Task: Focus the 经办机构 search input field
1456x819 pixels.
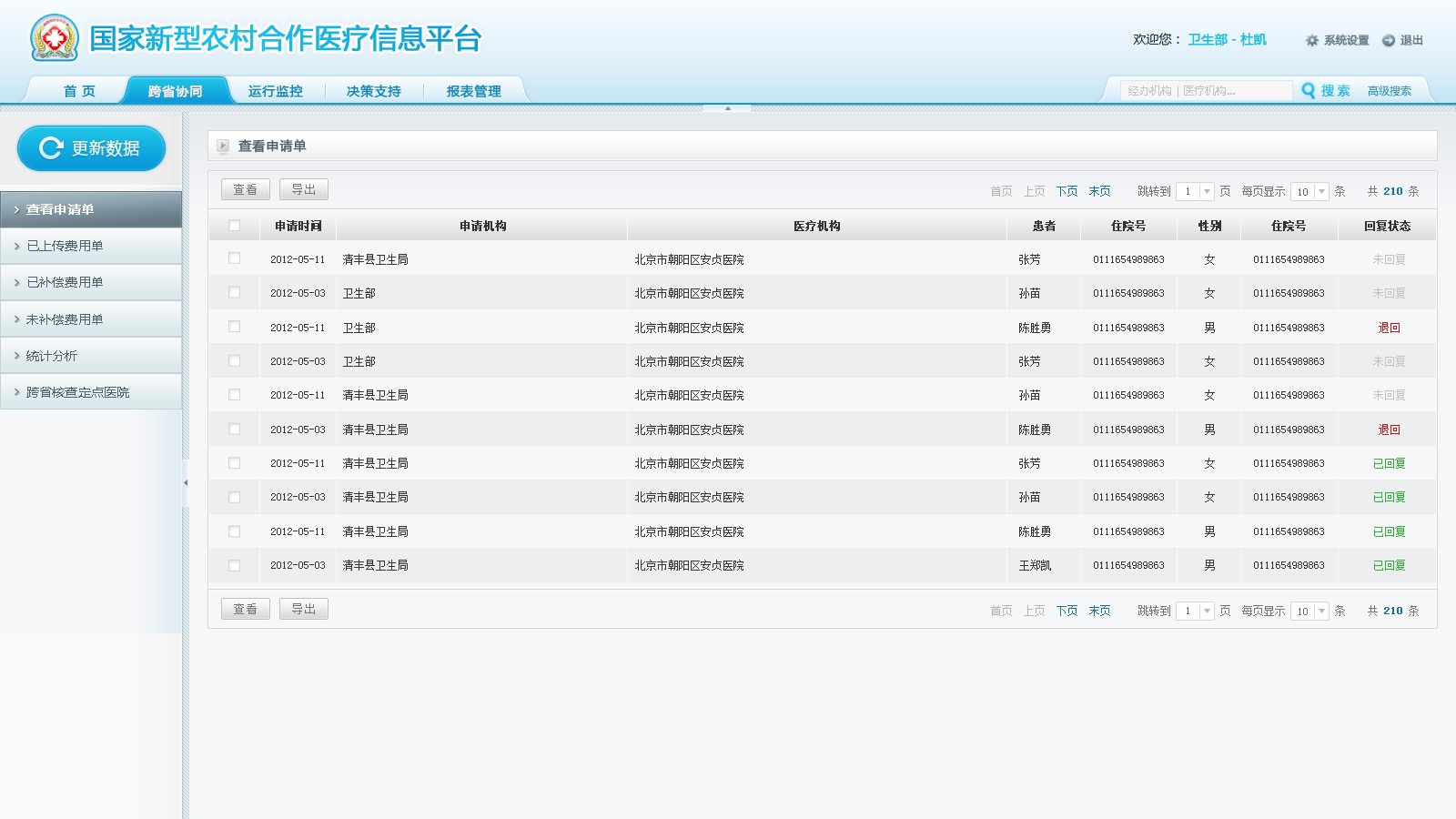Action: coord(1207,91)
